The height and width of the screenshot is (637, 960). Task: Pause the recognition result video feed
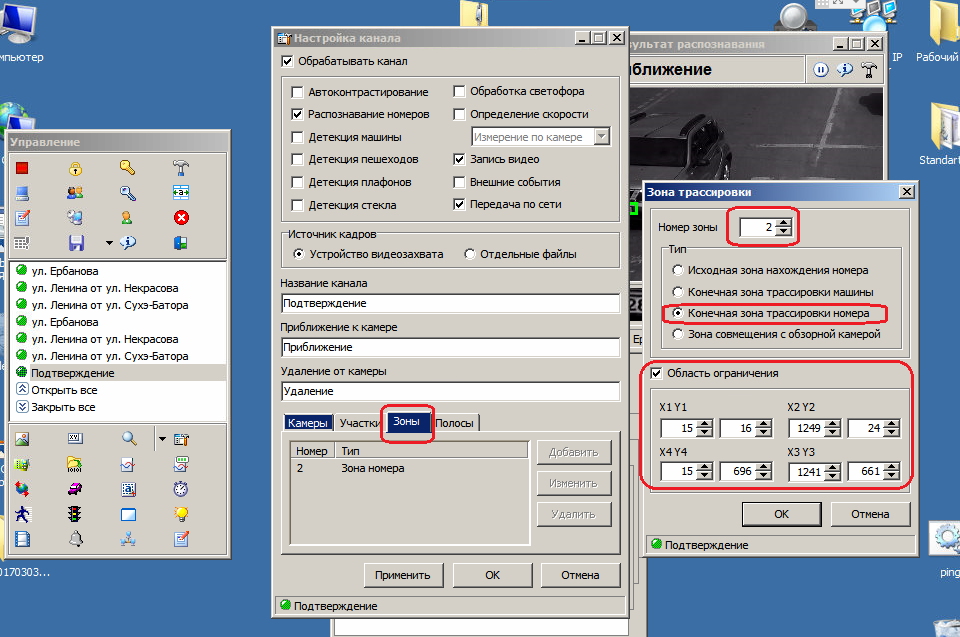pos(821,70)
